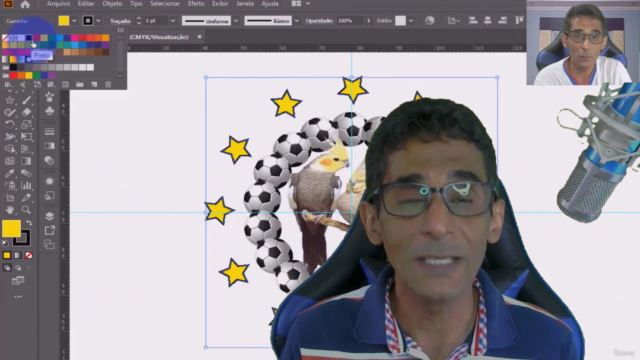Screen dimensions: 640x360
Task: Open the Opacidade panel link
Action: [x=319, y=21]
